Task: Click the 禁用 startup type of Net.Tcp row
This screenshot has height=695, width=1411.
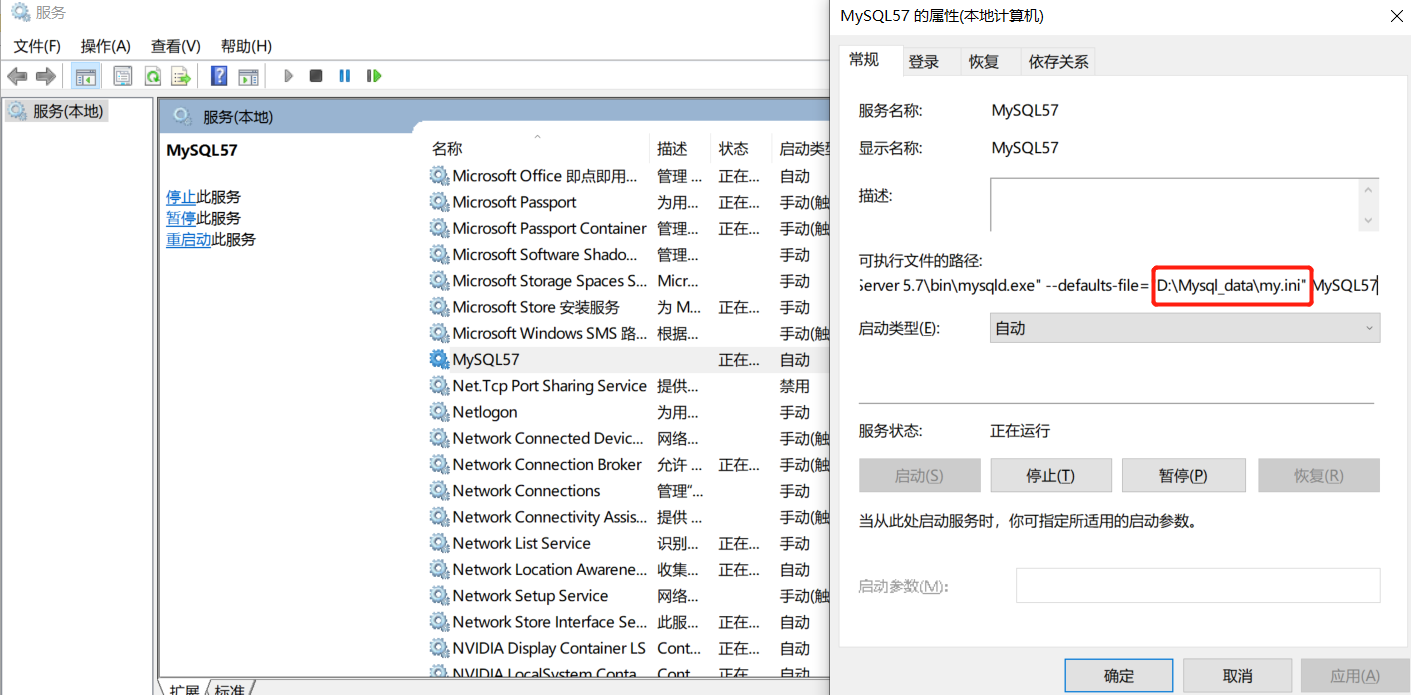Action: tap(795, 386)
